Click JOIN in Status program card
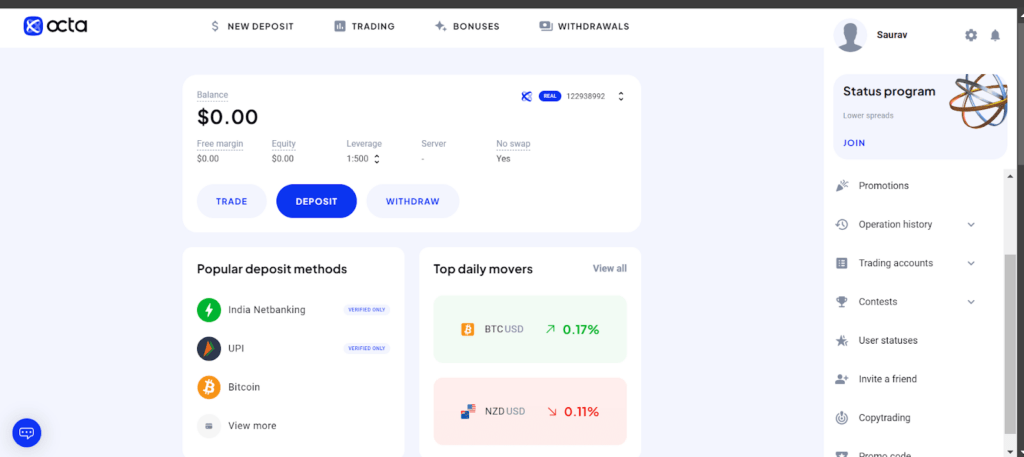Screen dimensions: 1024x457 click(854, 142)
